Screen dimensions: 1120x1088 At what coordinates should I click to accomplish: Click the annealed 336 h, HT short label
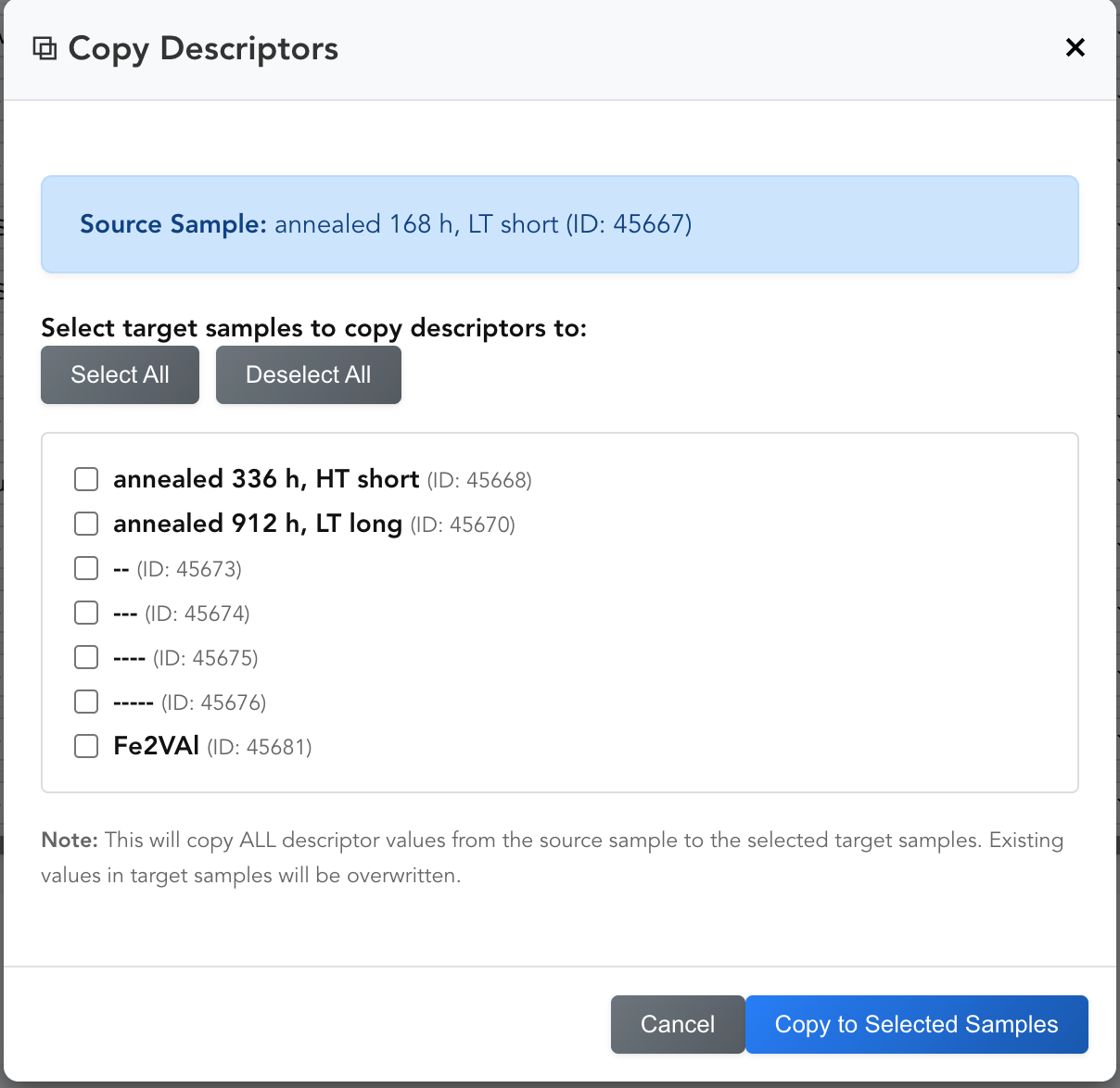[x=323, y=479]
